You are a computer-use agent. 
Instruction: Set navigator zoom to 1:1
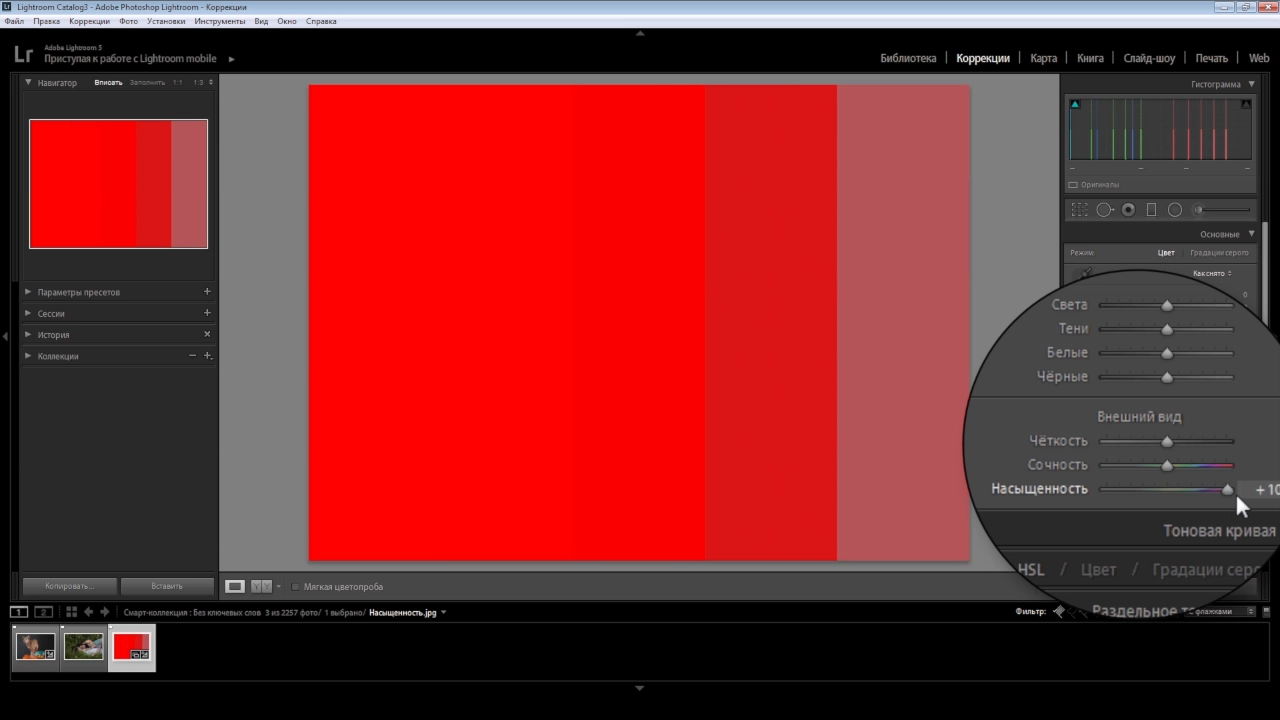178,83
